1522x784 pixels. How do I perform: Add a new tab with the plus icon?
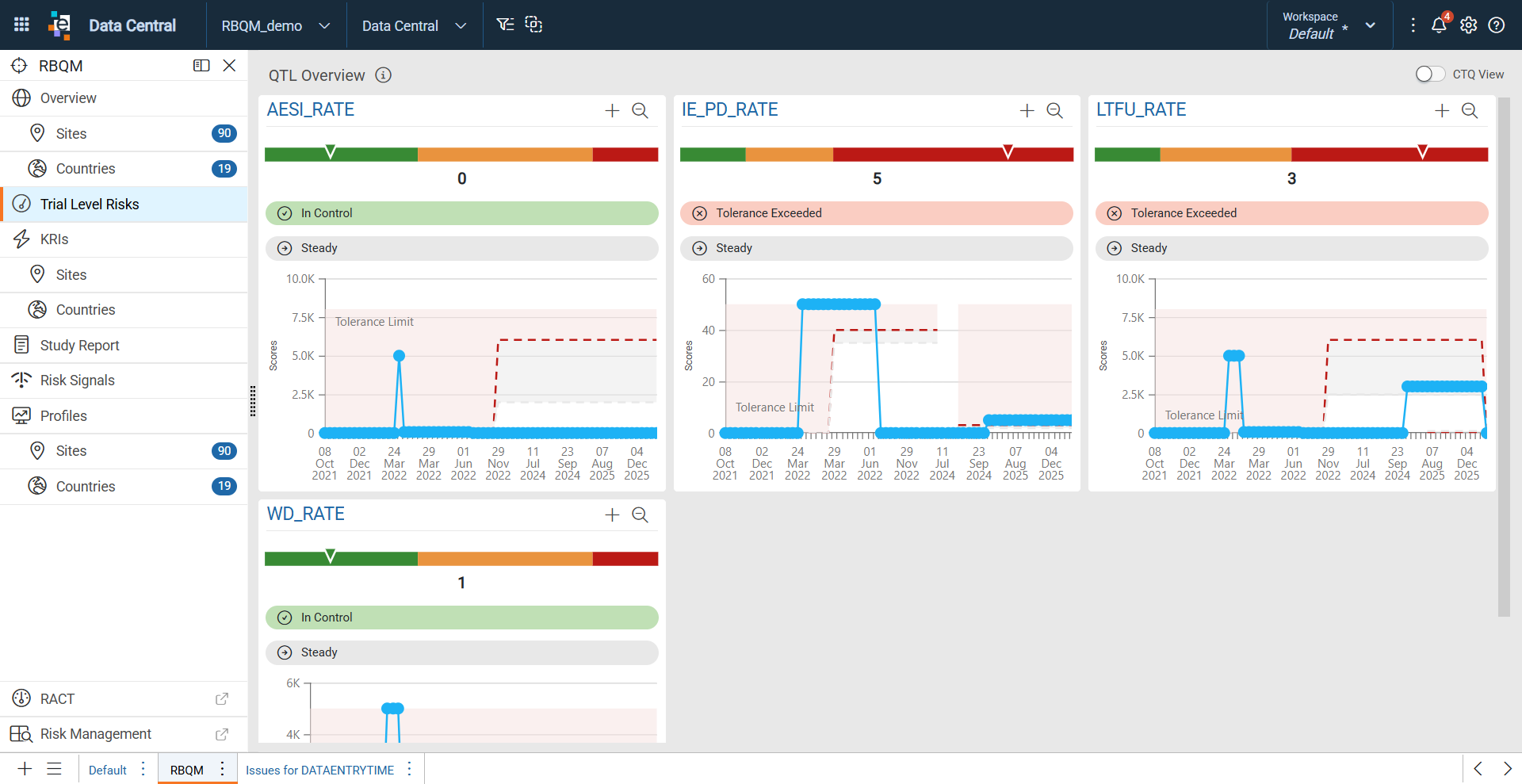25,769
